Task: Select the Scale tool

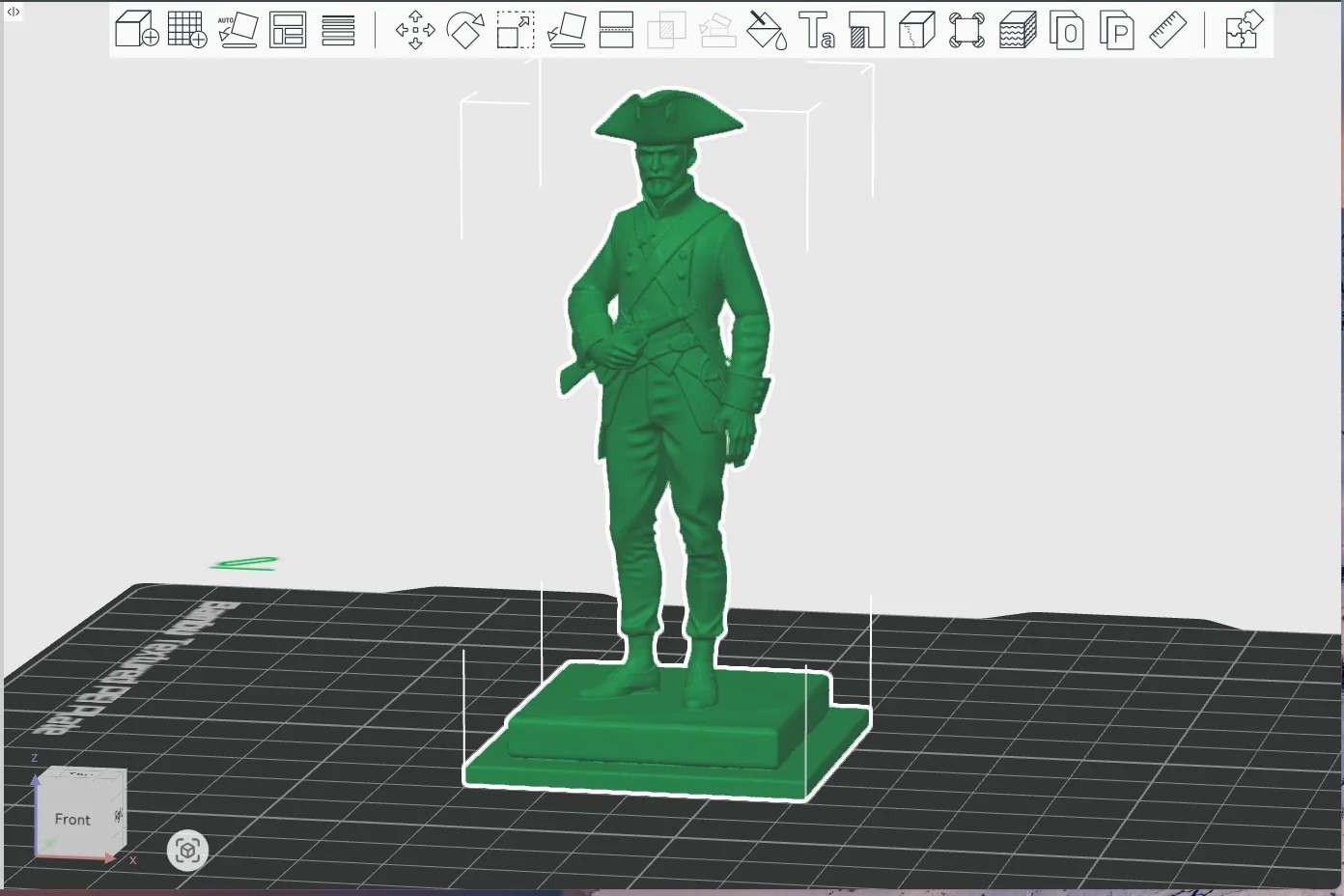Action: (x=516, y=30)
